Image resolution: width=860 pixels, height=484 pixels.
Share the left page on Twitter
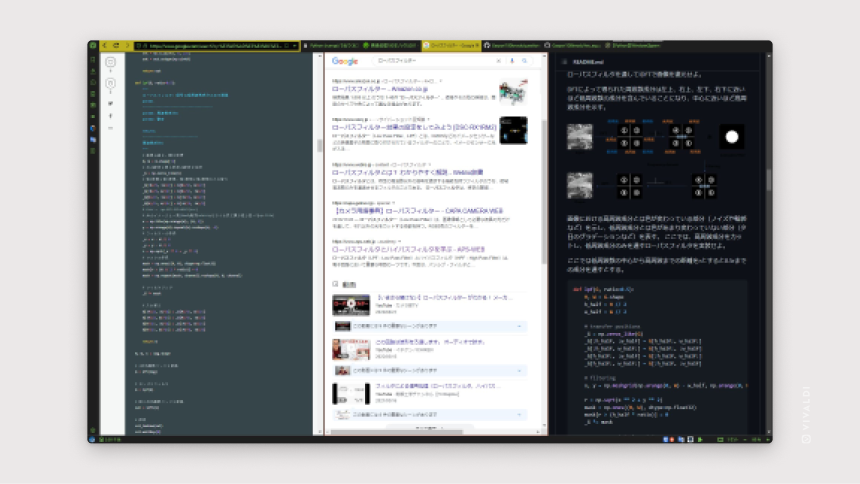tap(110, 103)
